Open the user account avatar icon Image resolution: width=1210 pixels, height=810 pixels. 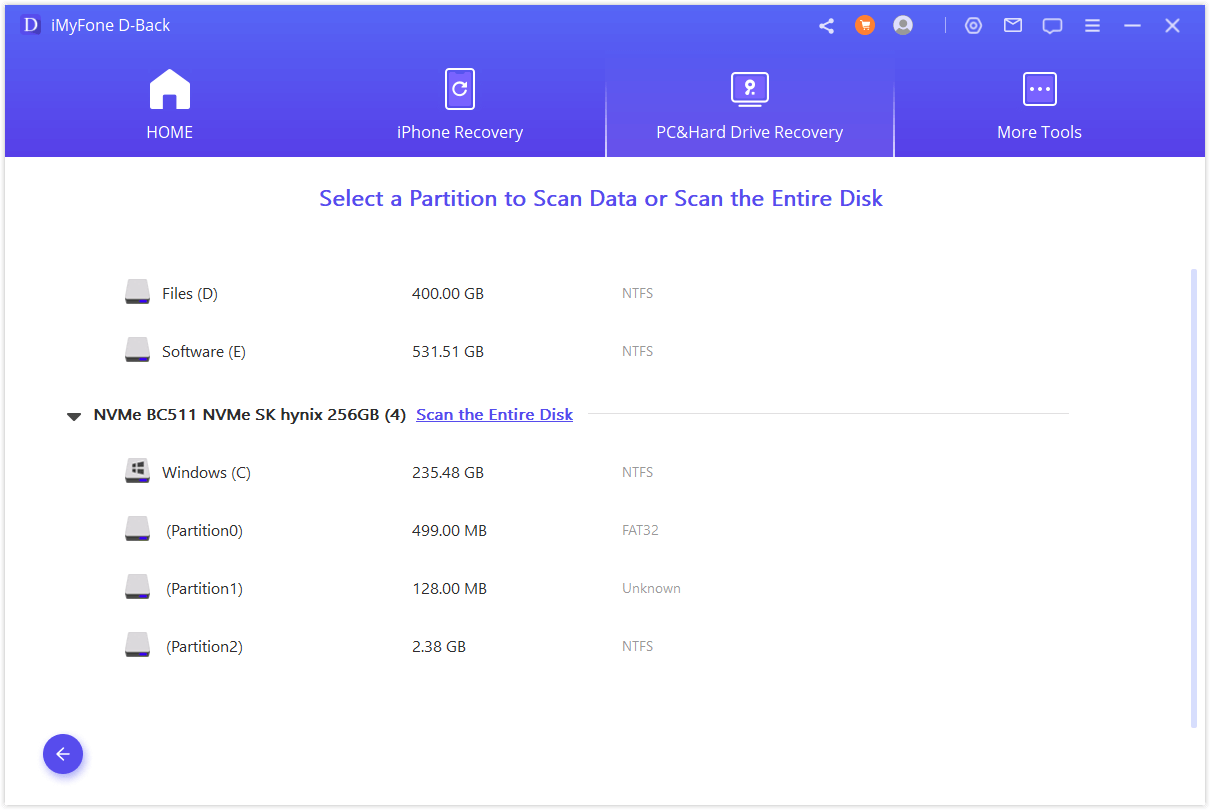tap(903, 26)
